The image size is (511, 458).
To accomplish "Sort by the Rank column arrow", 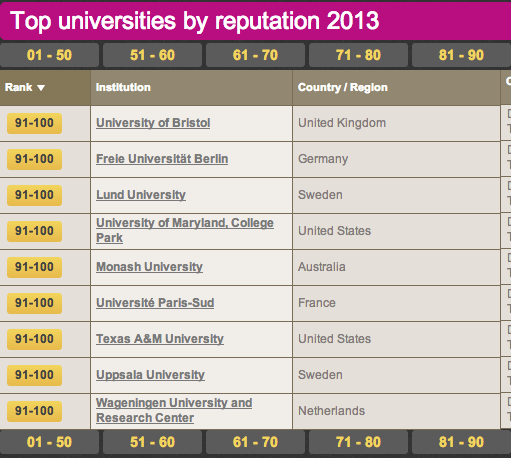I will pos(41,88).
